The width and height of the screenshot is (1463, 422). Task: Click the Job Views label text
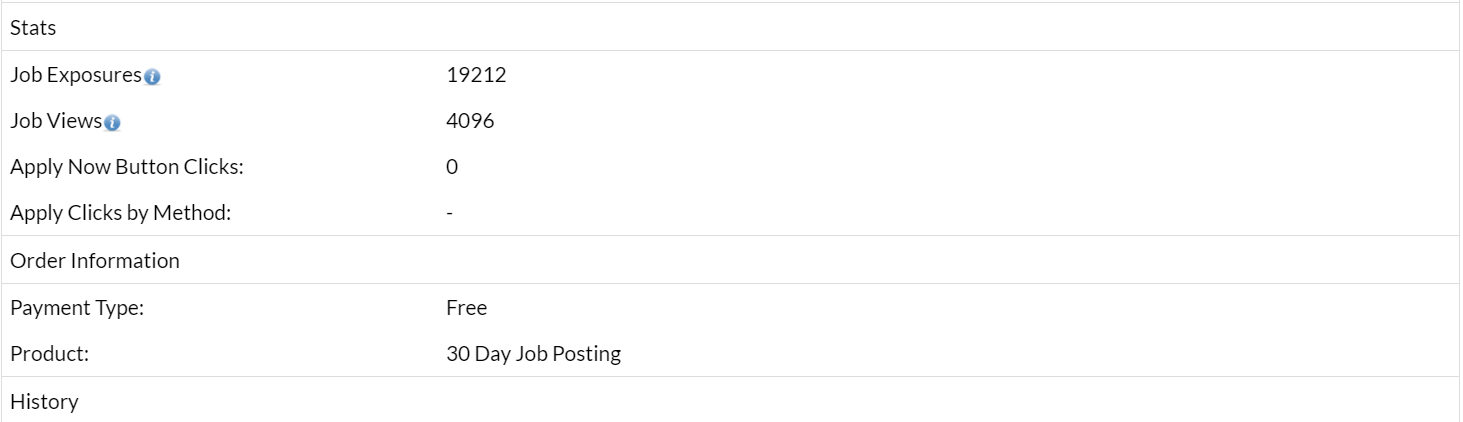click(56, 121)
